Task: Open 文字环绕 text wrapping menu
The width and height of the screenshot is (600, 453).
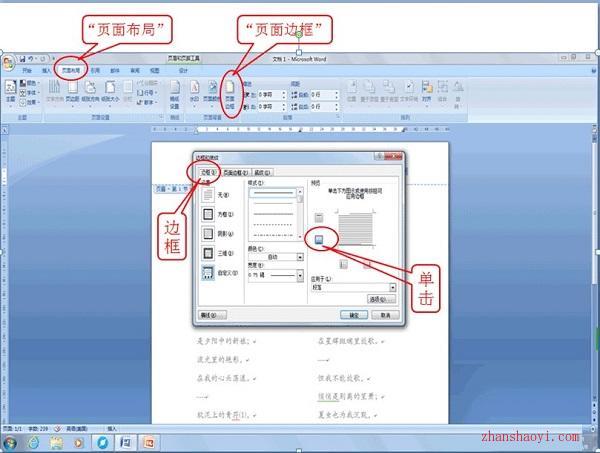Action: click(409, 92)
